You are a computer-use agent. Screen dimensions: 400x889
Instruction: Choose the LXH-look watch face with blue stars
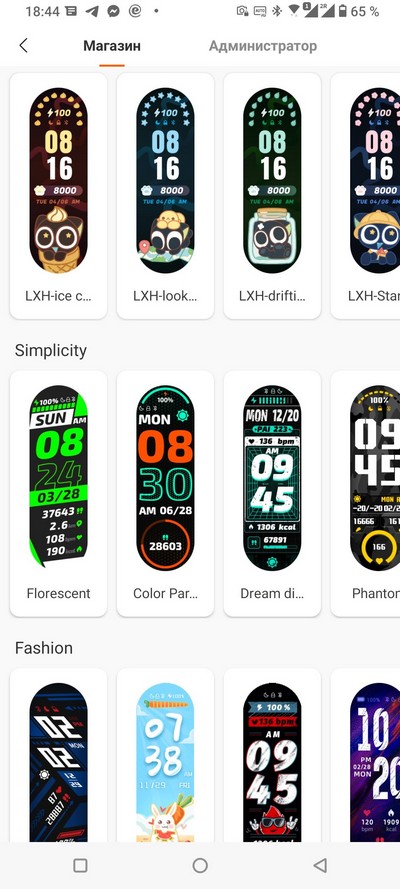(165, 196)
